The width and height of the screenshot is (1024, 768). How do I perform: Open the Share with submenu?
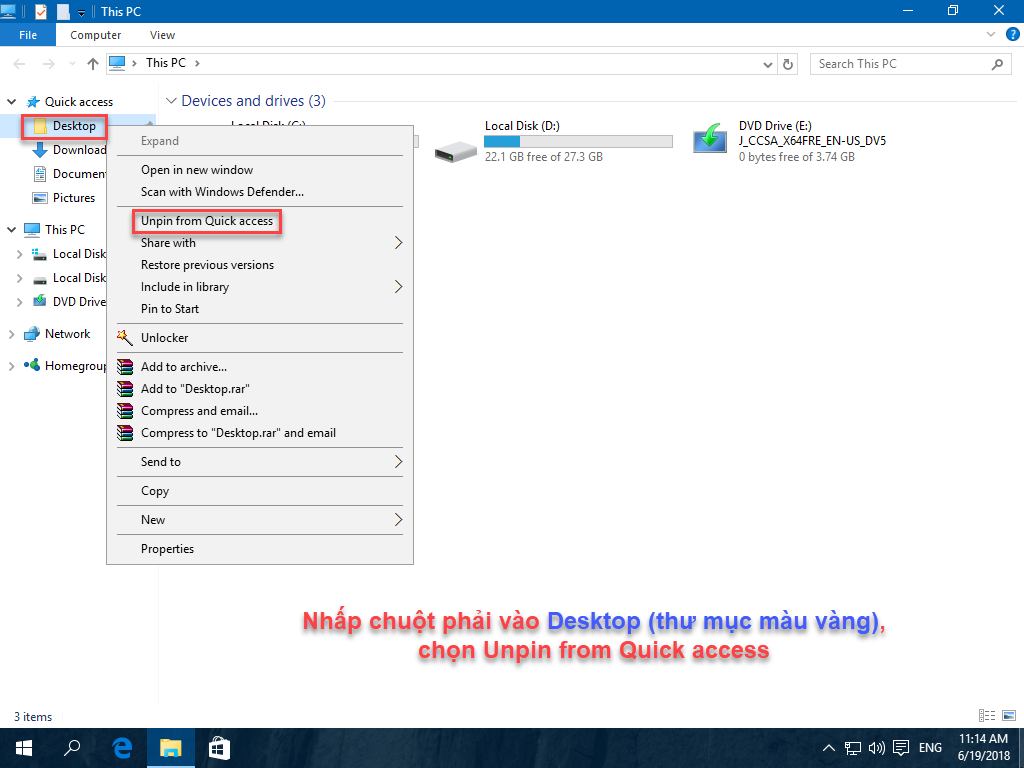tap(167, 242)
